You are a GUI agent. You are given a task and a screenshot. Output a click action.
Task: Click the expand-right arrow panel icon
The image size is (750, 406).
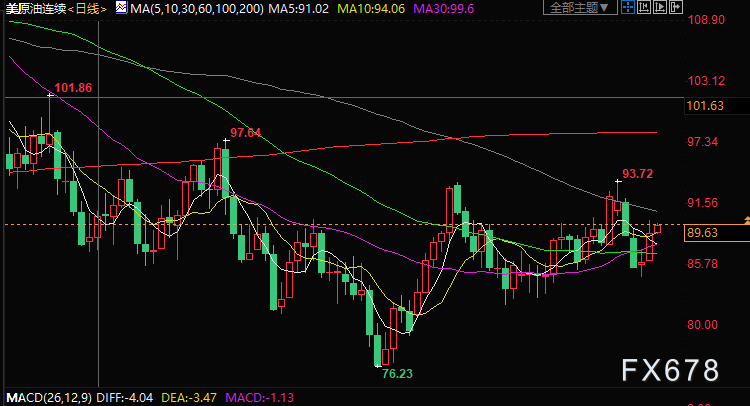click(x=675, y=7)
